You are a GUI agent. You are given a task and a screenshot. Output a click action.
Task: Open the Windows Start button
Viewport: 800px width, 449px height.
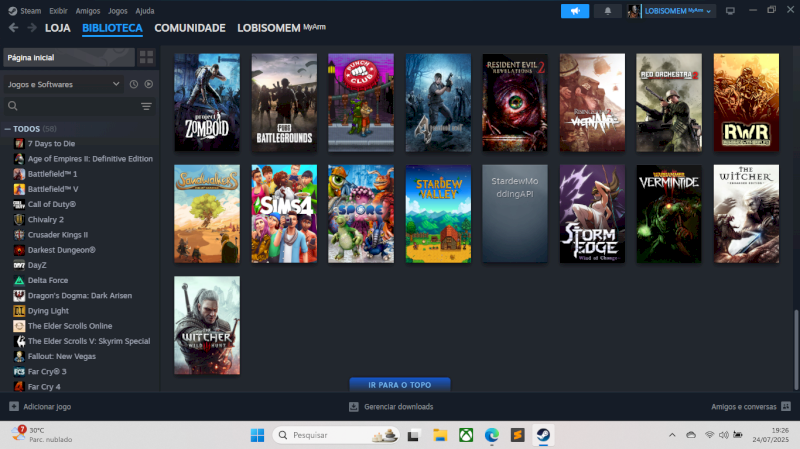click(258, 435)
